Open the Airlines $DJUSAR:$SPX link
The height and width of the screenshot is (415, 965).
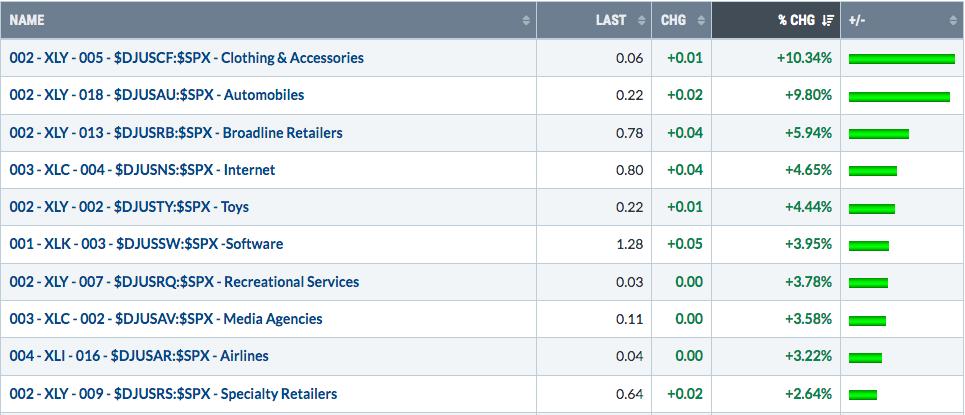(x=139, y=356)
